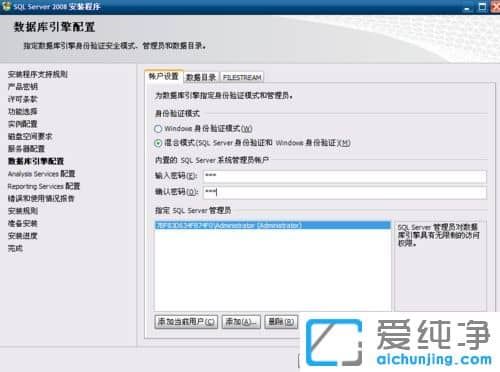Select Windows 身份验证模式 radio button
The width and height of the screenshot is (500, 372).
coord(158,129)
